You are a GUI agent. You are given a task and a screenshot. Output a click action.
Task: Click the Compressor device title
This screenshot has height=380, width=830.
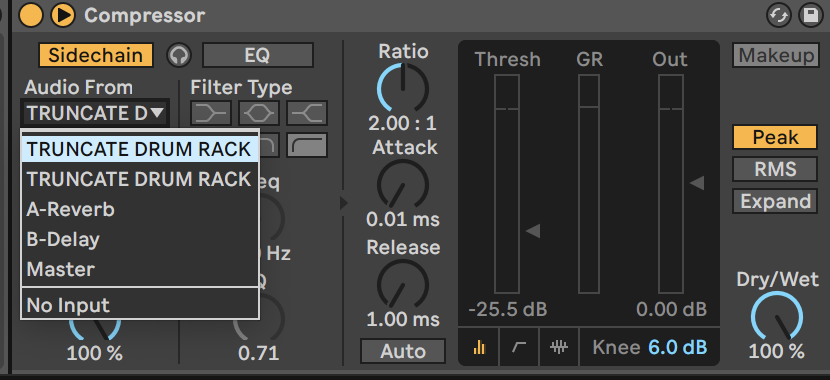point(145,15)
